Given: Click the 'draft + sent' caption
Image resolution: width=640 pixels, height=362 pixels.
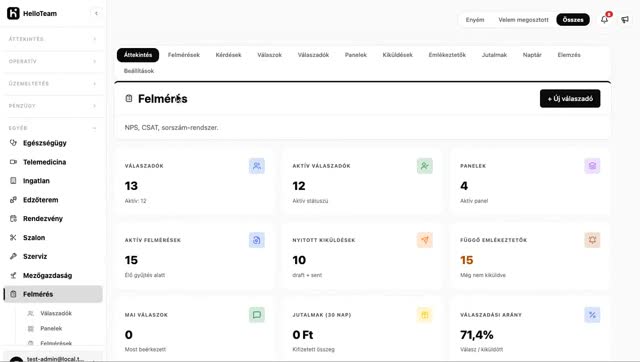Looking at the screenshot, I should tap(307, 275).
